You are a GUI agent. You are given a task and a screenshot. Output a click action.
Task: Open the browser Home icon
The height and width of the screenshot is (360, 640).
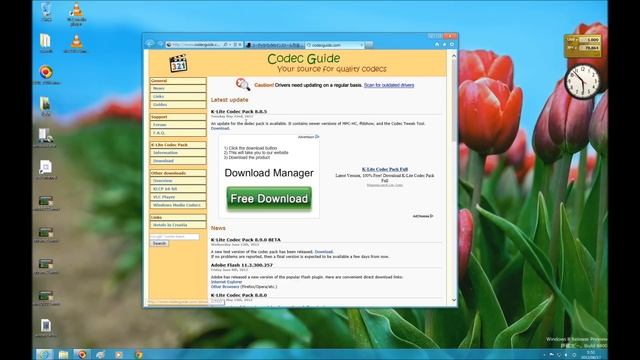tap(437, 44)
